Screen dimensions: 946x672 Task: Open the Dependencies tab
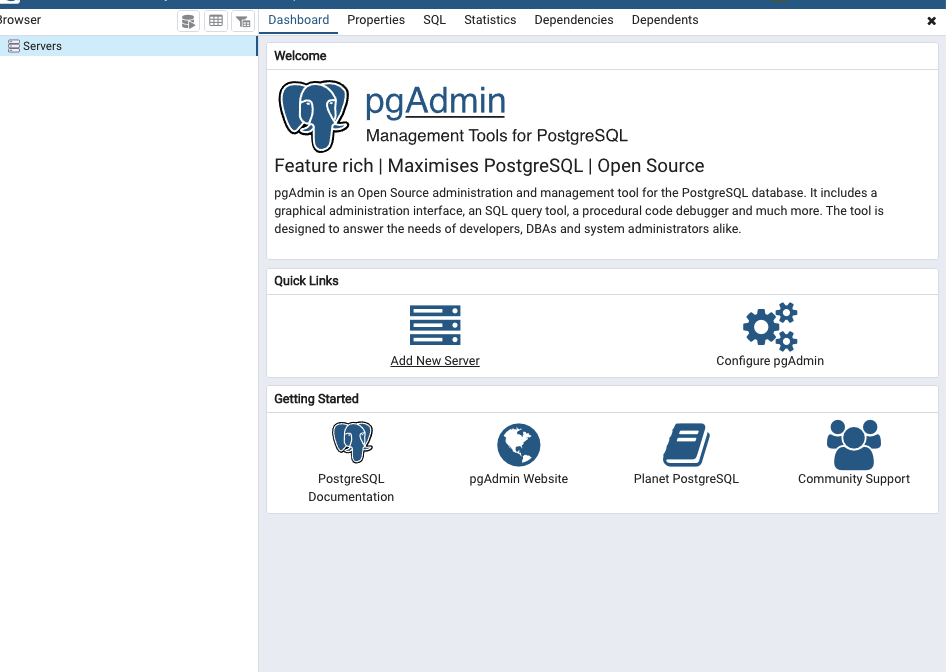pyautogui.click(x=574, y=20)
